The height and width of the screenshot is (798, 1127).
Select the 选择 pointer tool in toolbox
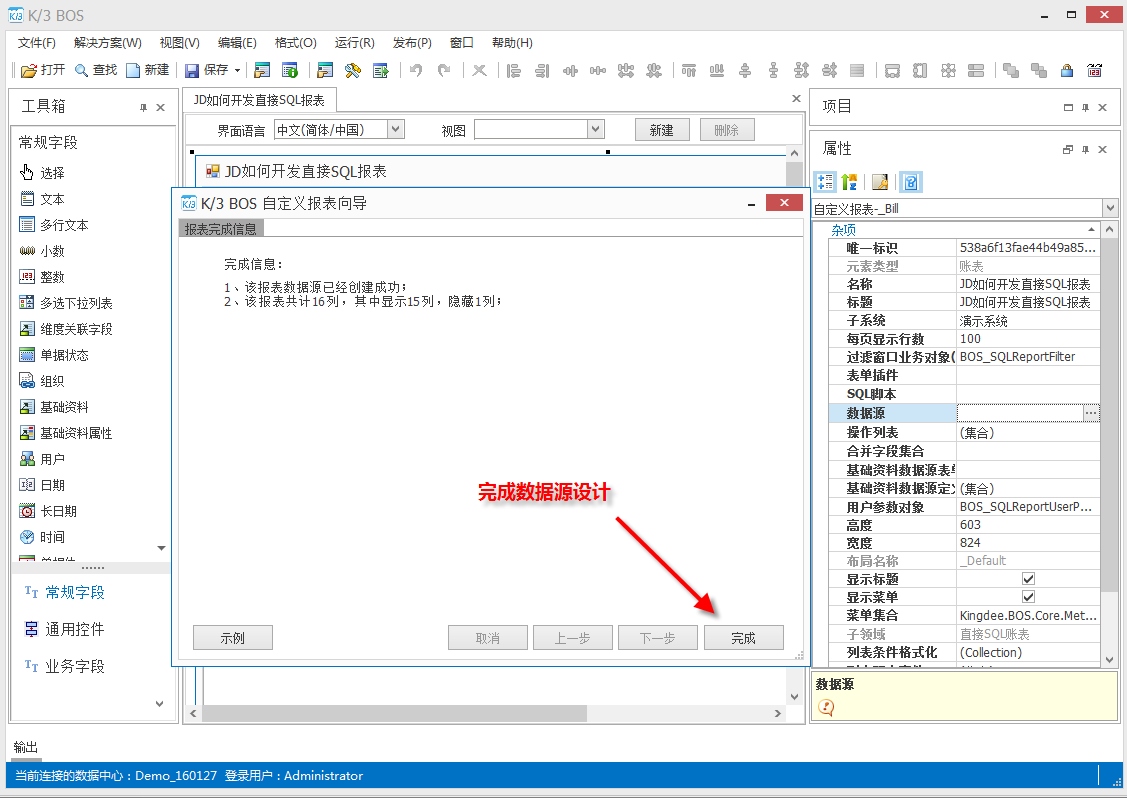pos(43,173)
